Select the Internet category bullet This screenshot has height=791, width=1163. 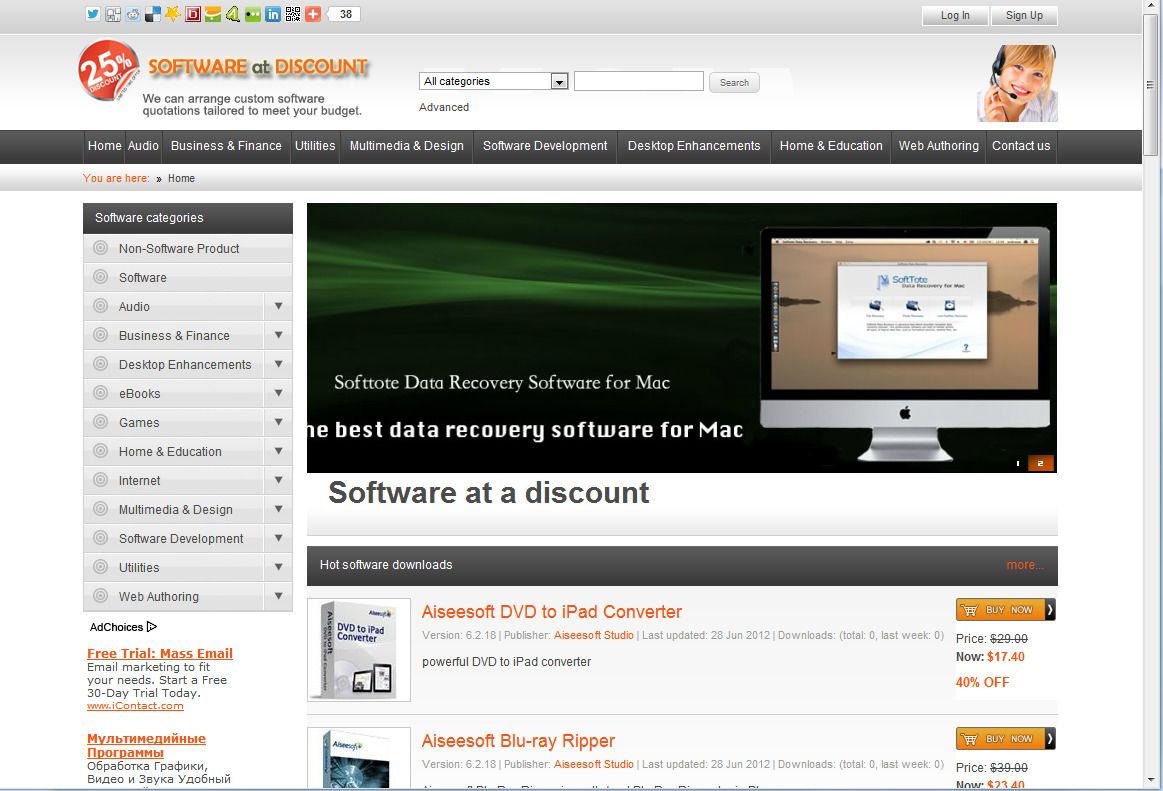tap(101, 480)
